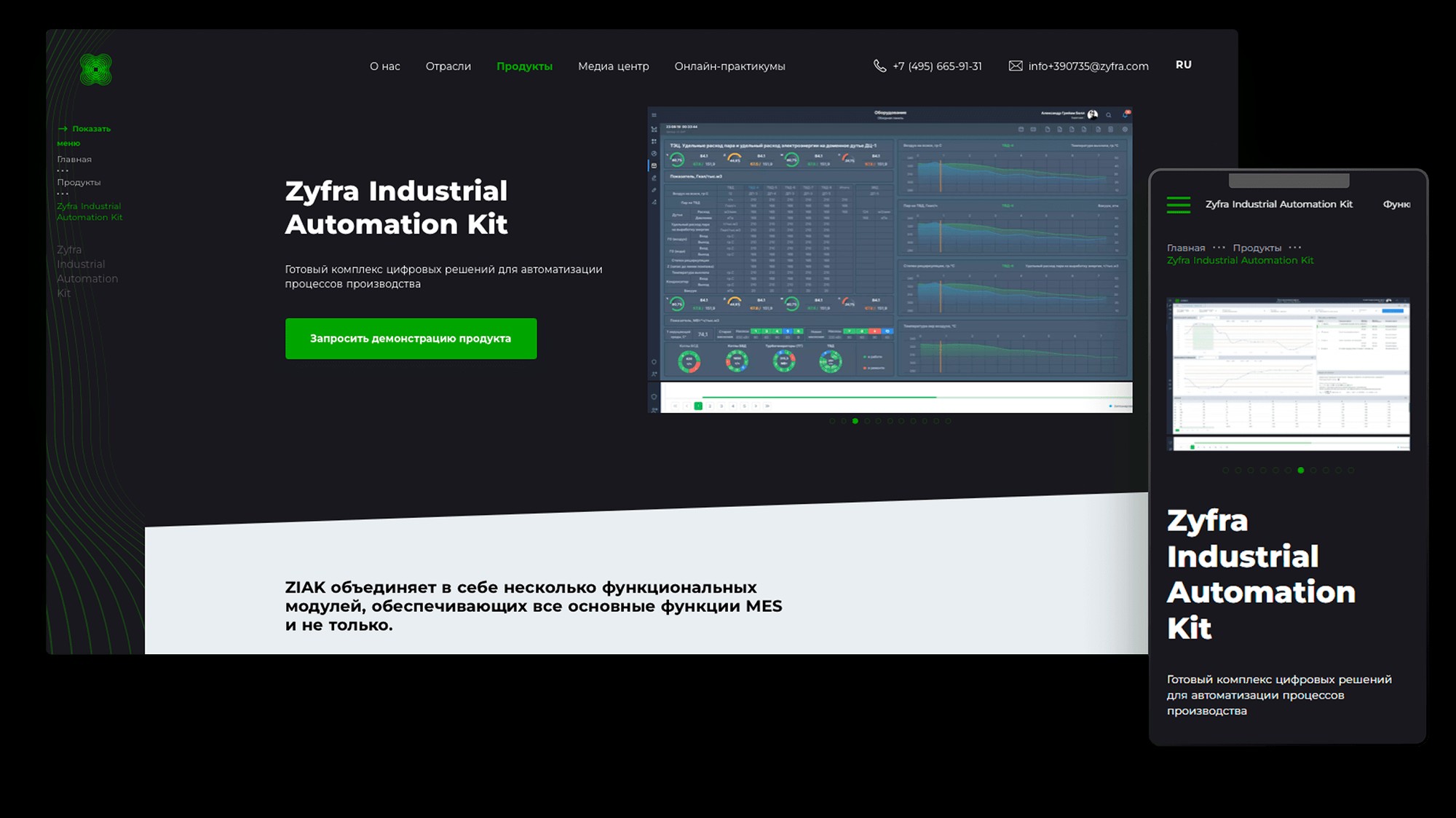The height and width of the screenshot is (818, 1456).
Task: Click the envelope email icon
Action: [x=1015, y=66]
